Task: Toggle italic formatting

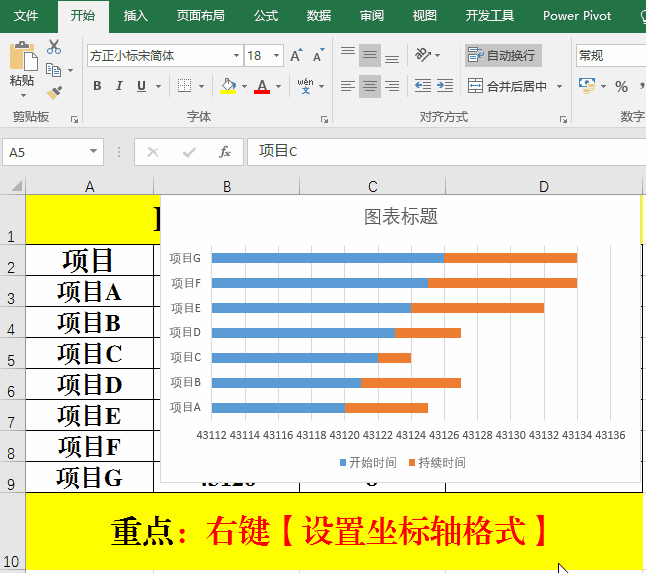Action: click(122, 86)
